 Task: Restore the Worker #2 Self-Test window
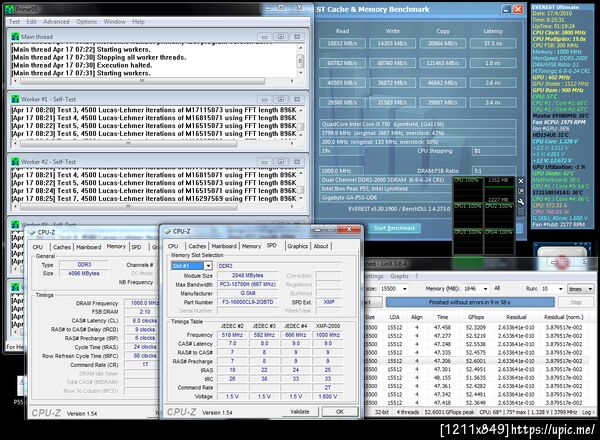pyautogui.click(x=280, y=161)
